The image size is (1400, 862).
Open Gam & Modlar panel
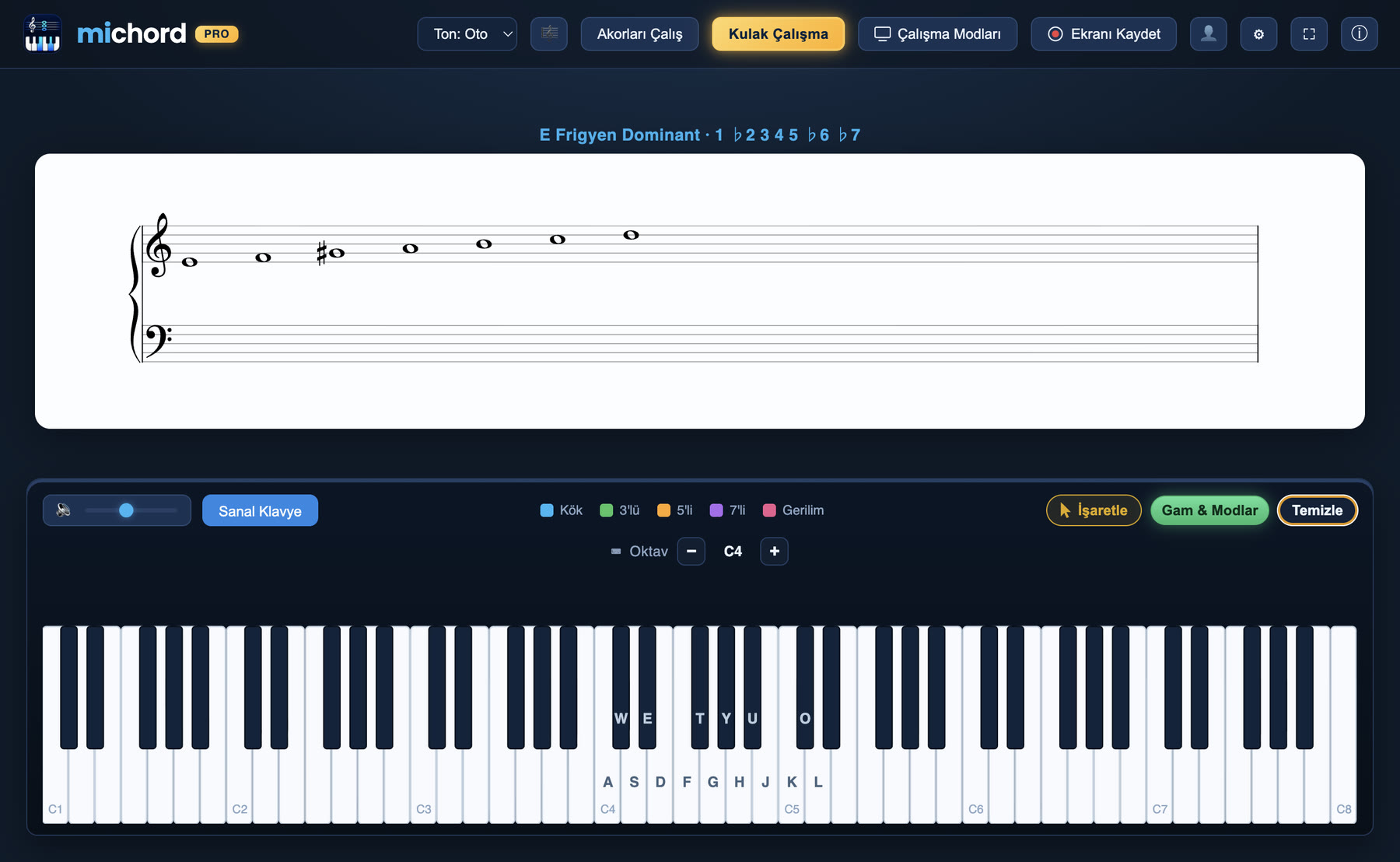pos(1209,510)
